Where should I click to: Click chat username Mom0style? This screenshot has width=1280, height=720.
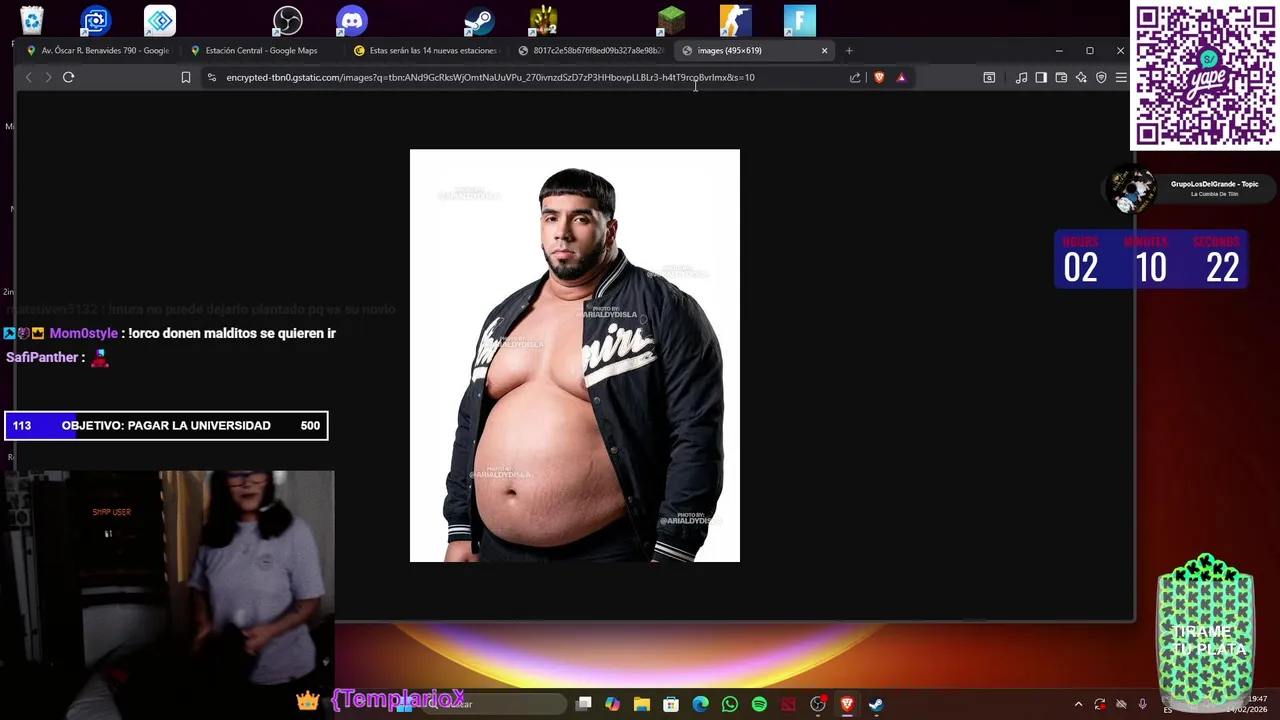point(84,333)
